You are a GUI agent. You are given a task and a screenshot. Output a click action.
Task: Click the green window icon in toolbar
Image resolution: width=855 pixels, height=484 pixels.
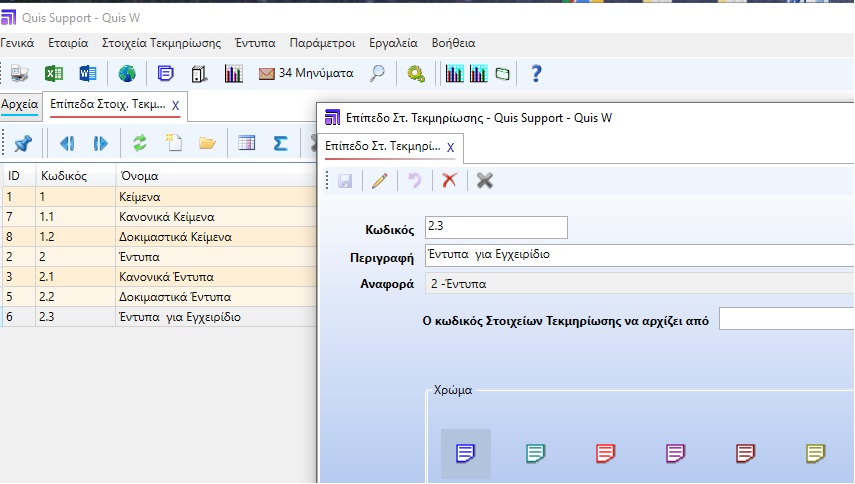click(x=502, y=74)
